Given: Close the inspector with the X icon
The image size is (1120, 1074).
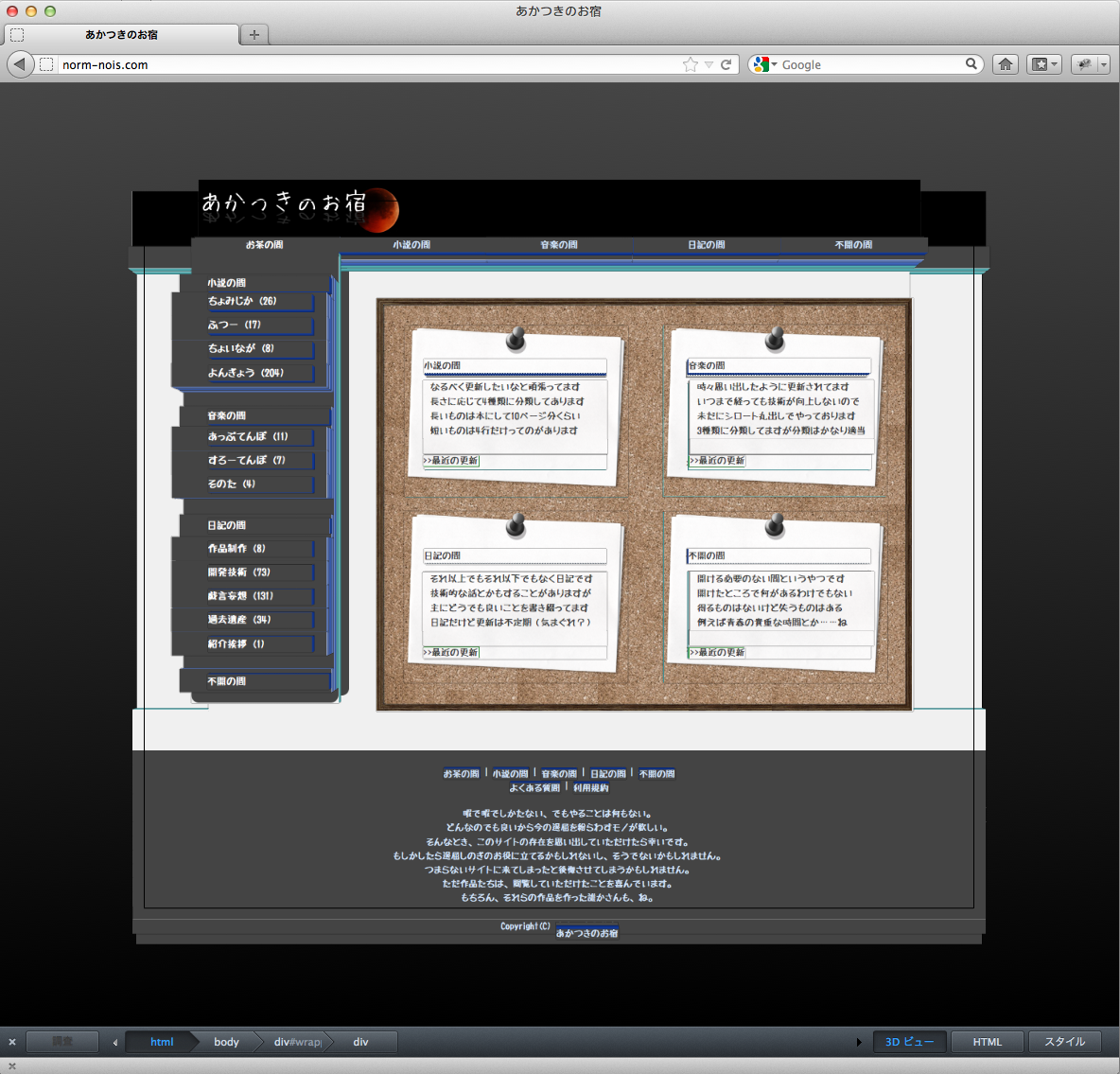Looking at the screenshot, I should tap(12, 1042).
